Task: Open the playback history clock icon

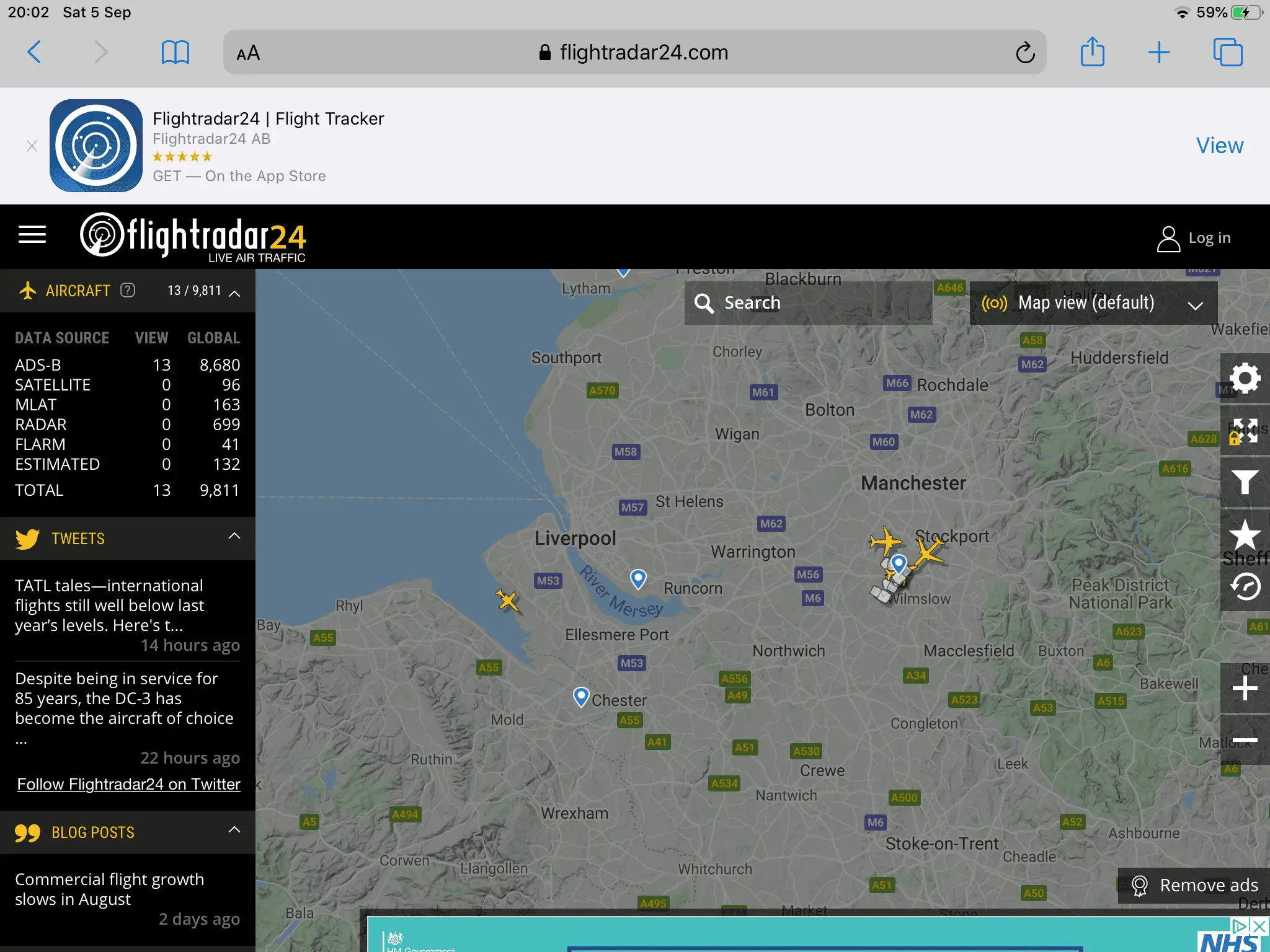Action: click(1245, 586)
